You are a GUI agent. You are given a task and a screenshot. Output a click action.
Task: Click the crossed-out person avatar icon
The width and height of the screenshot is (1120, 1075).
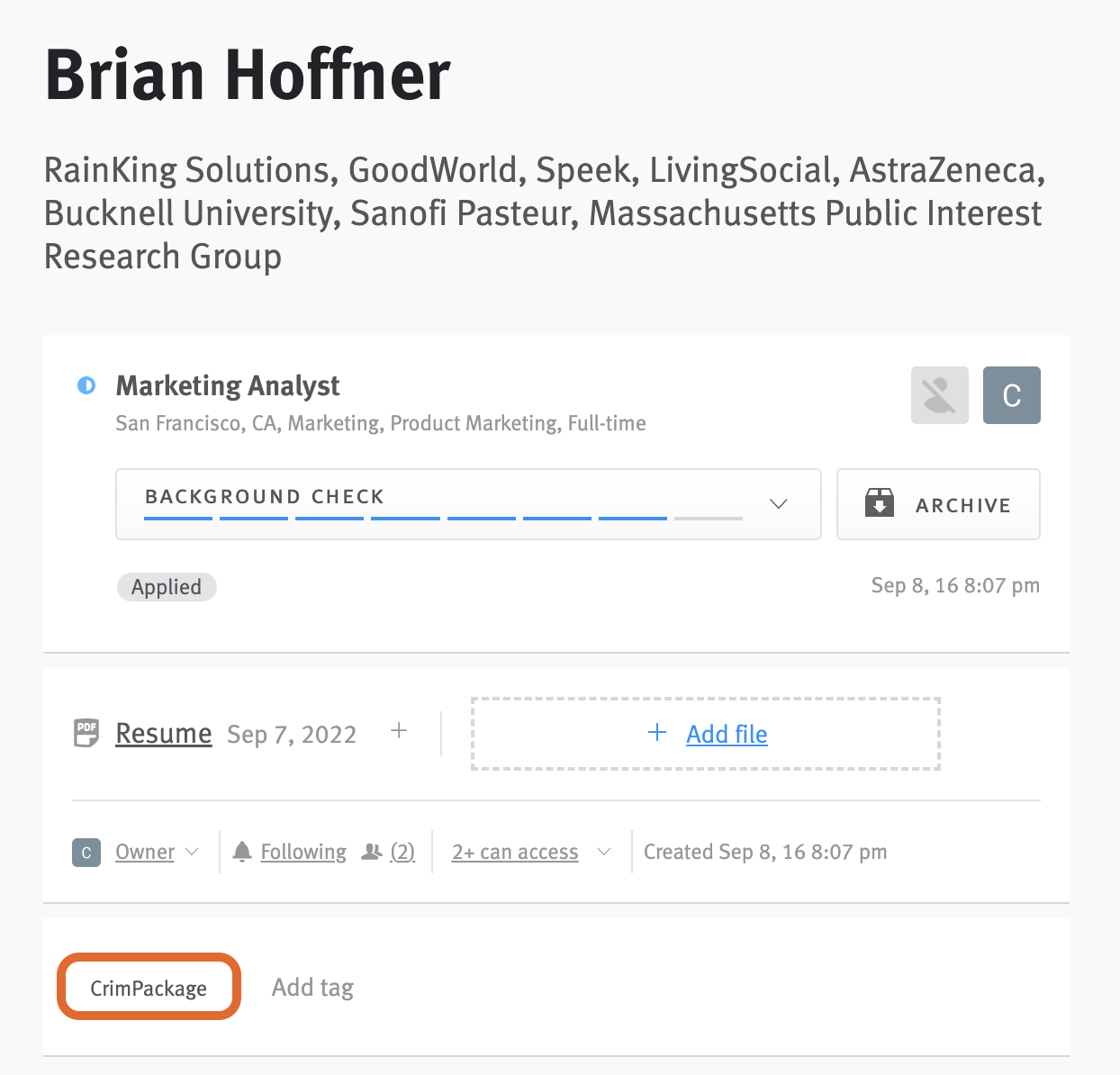(x=940, y=395)
